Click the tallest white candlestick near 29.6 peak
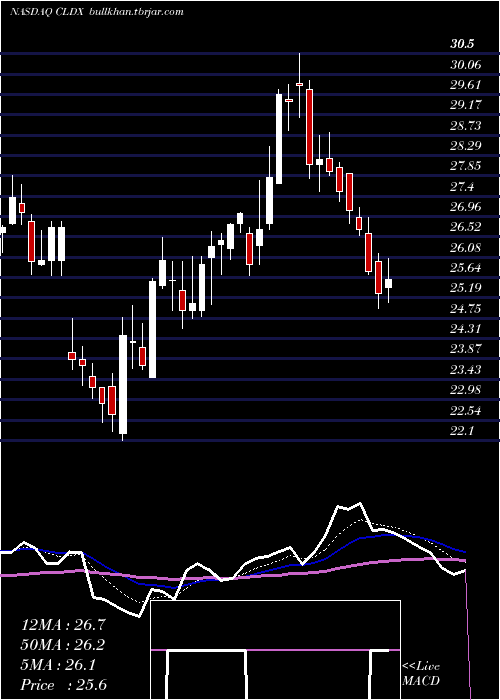Image resolution: width=500 pixels, height=700 pixels. pos(279,138)
